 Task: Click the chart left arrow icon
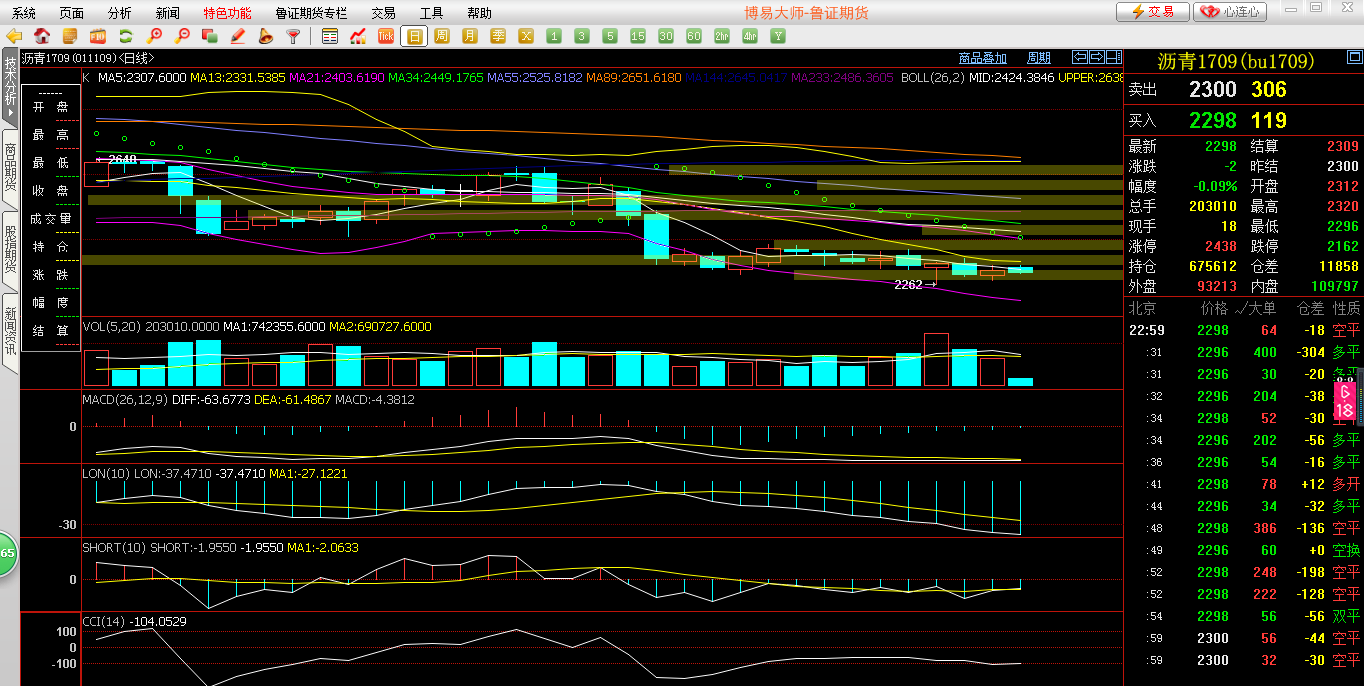(x=1080, y=57)
